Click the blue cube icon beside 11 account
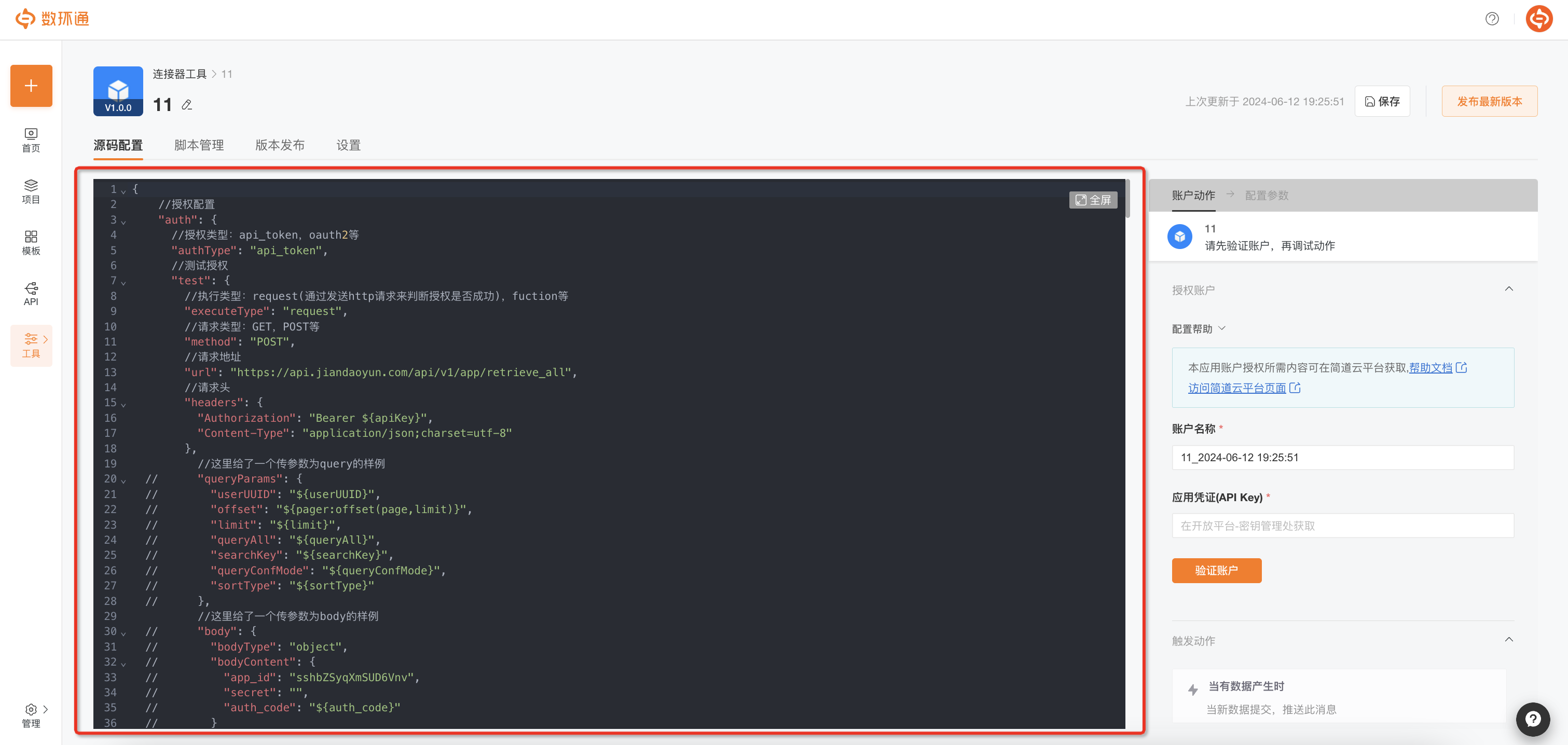 coord(1180,237)
